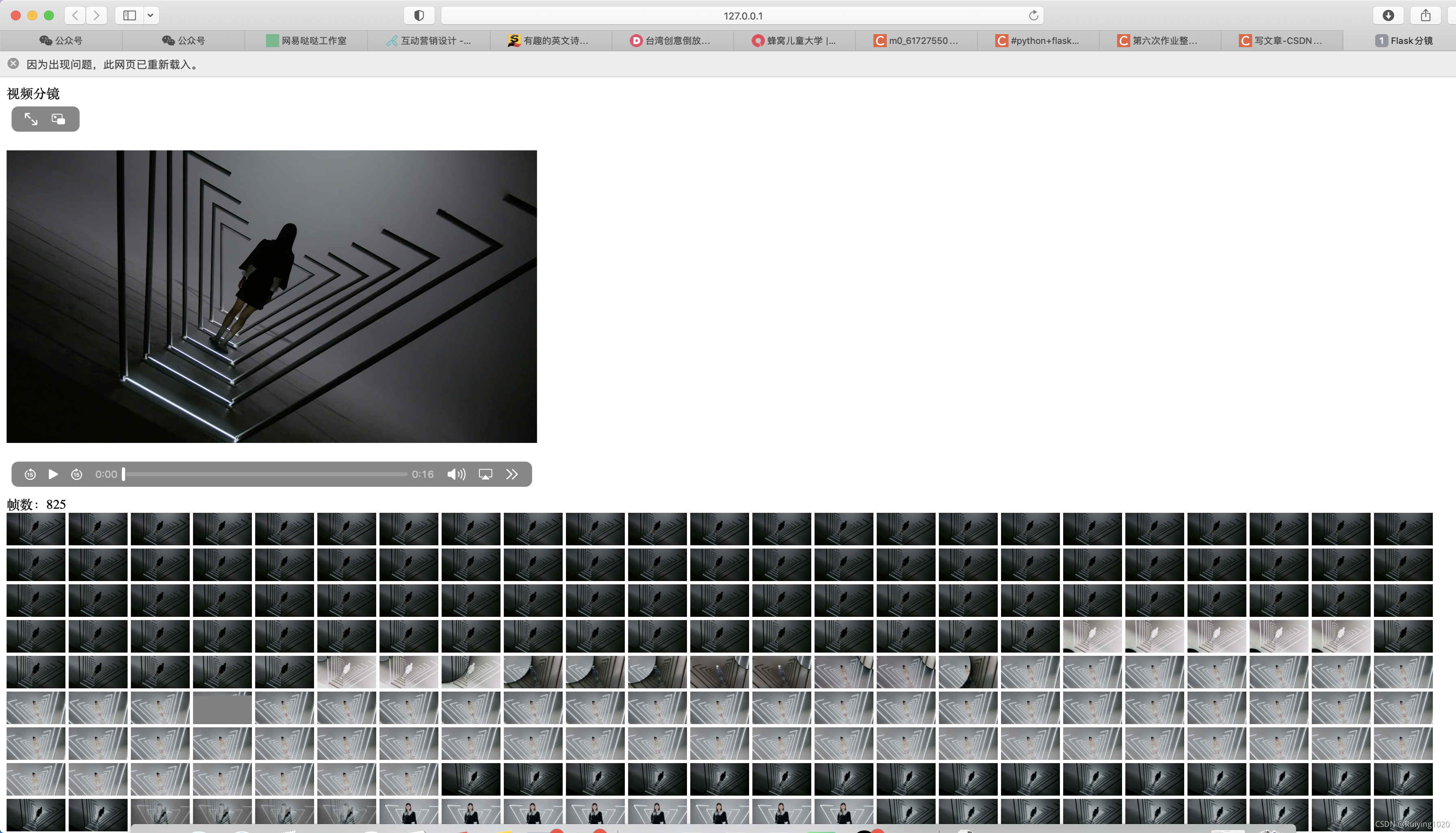Skip back 15 seconds in video
The image size is (1456, 833).
pyautogui.click(x=30, y=474)
